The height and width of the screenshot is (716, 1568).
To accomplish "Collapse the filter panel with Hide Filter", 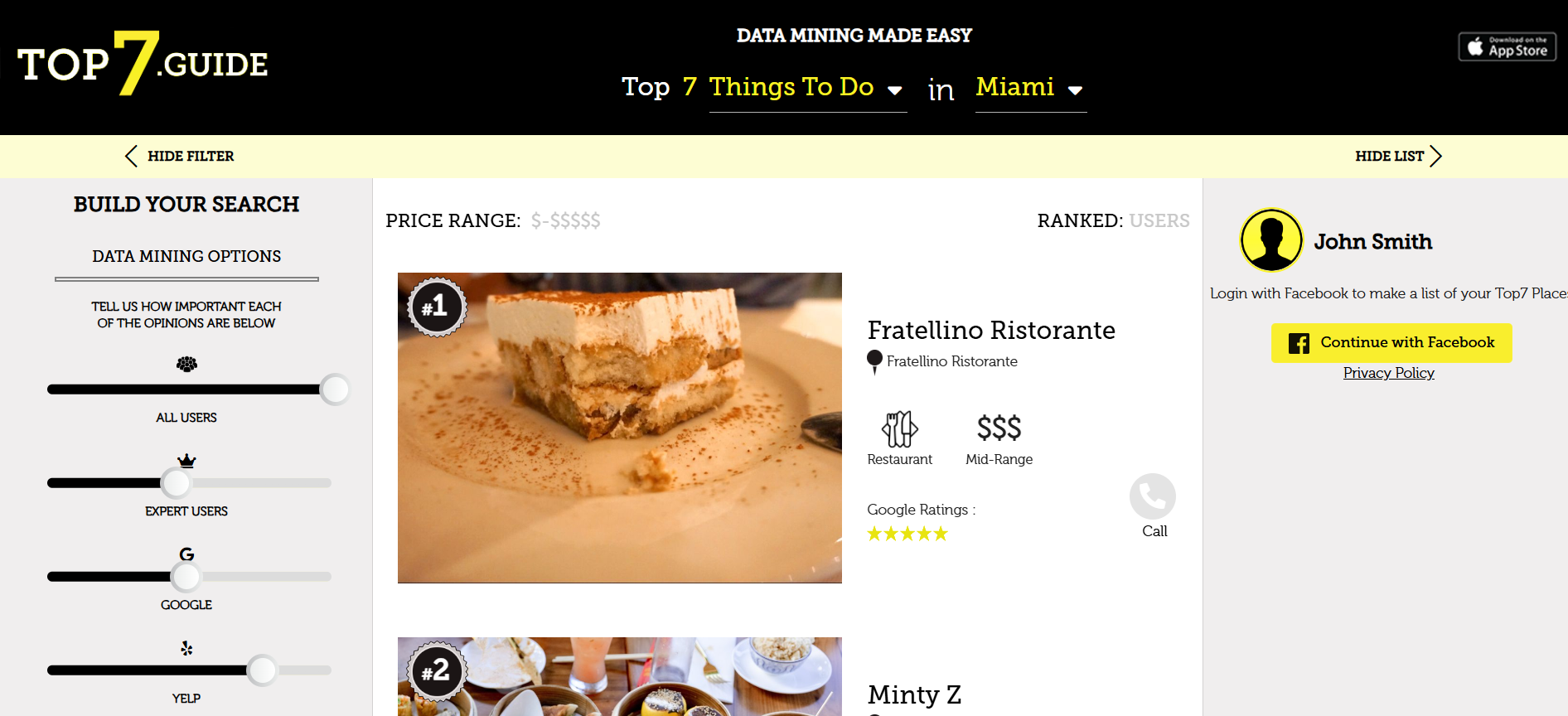I will [x=180, y=156].
